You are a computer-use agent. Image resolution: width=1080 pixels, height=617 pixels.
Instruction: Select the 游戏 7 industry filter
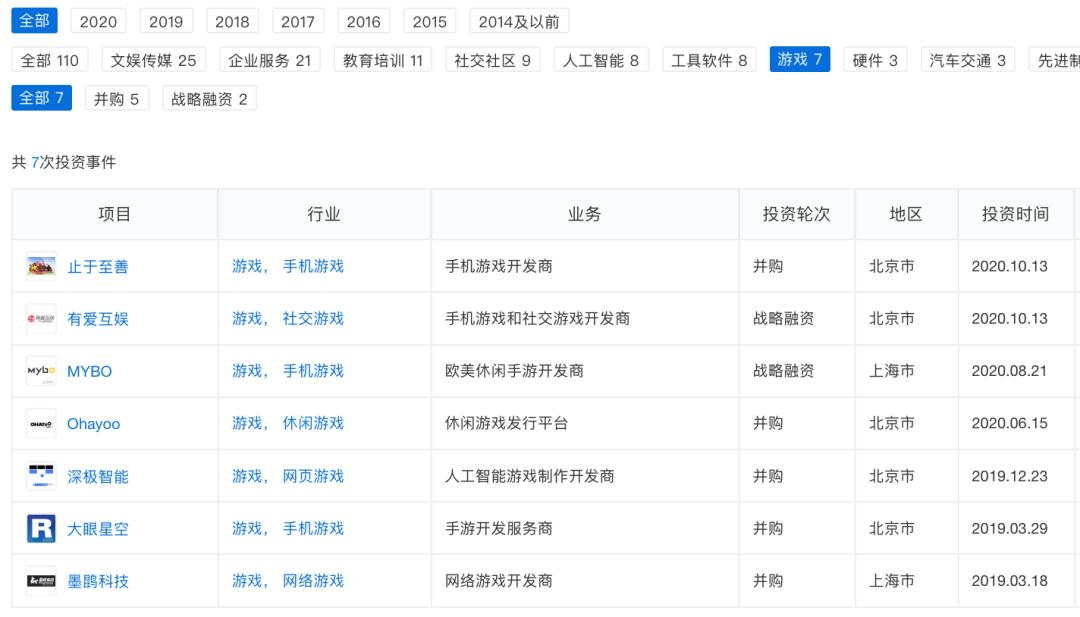tap(800, 59)
